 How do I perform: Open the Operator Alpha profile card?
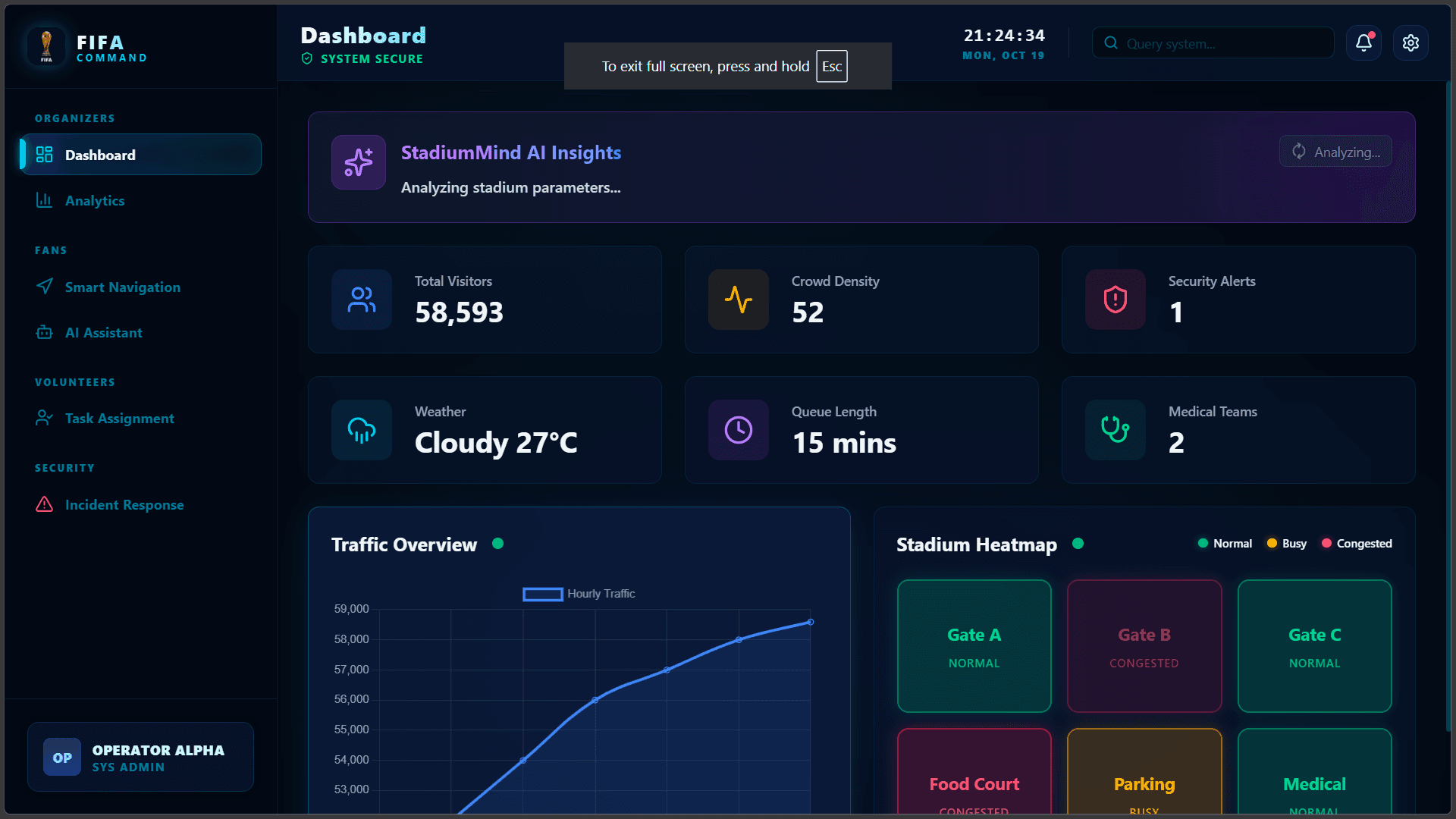(x=141, y=757)
